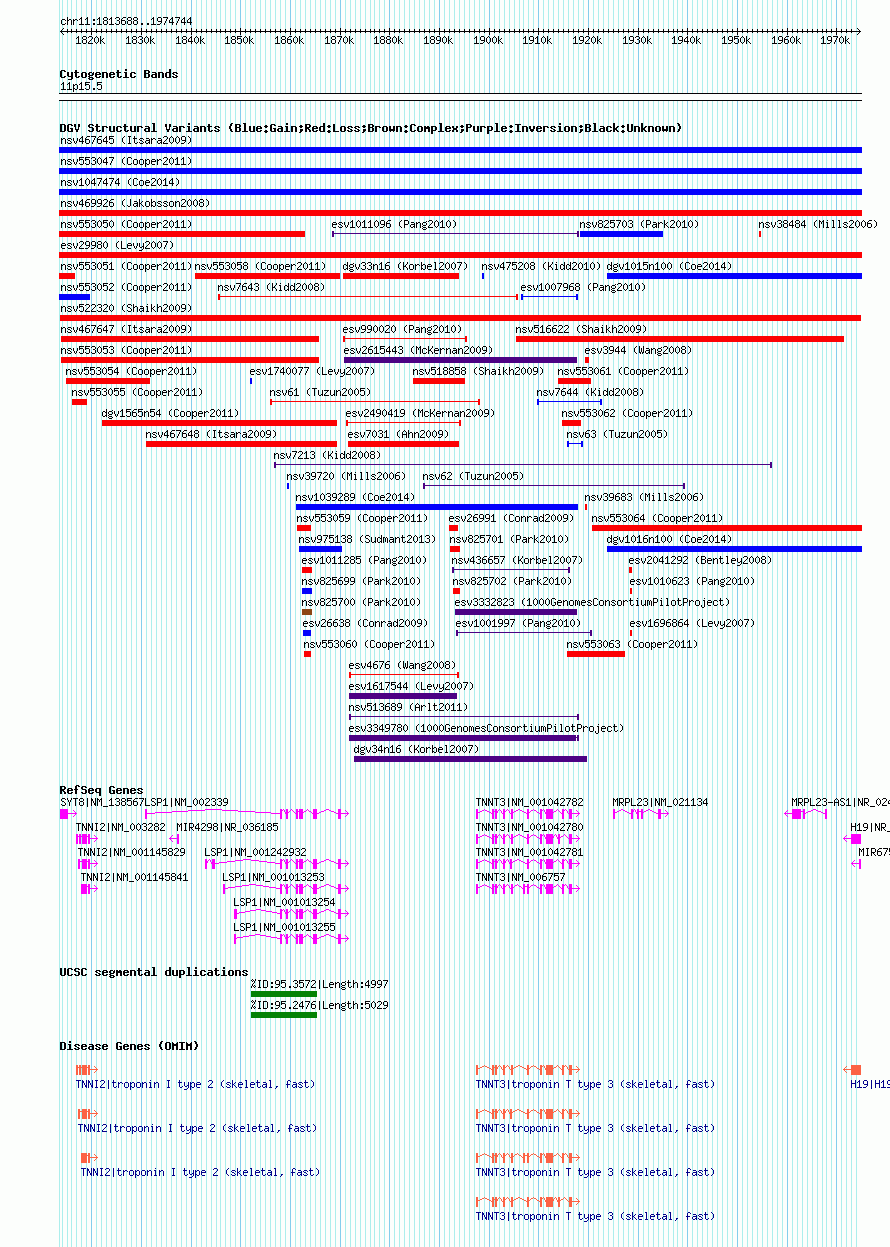Select the nsv7644 (Kidd2008) variant
This screenshot has width=890, height=1247.
590,392
